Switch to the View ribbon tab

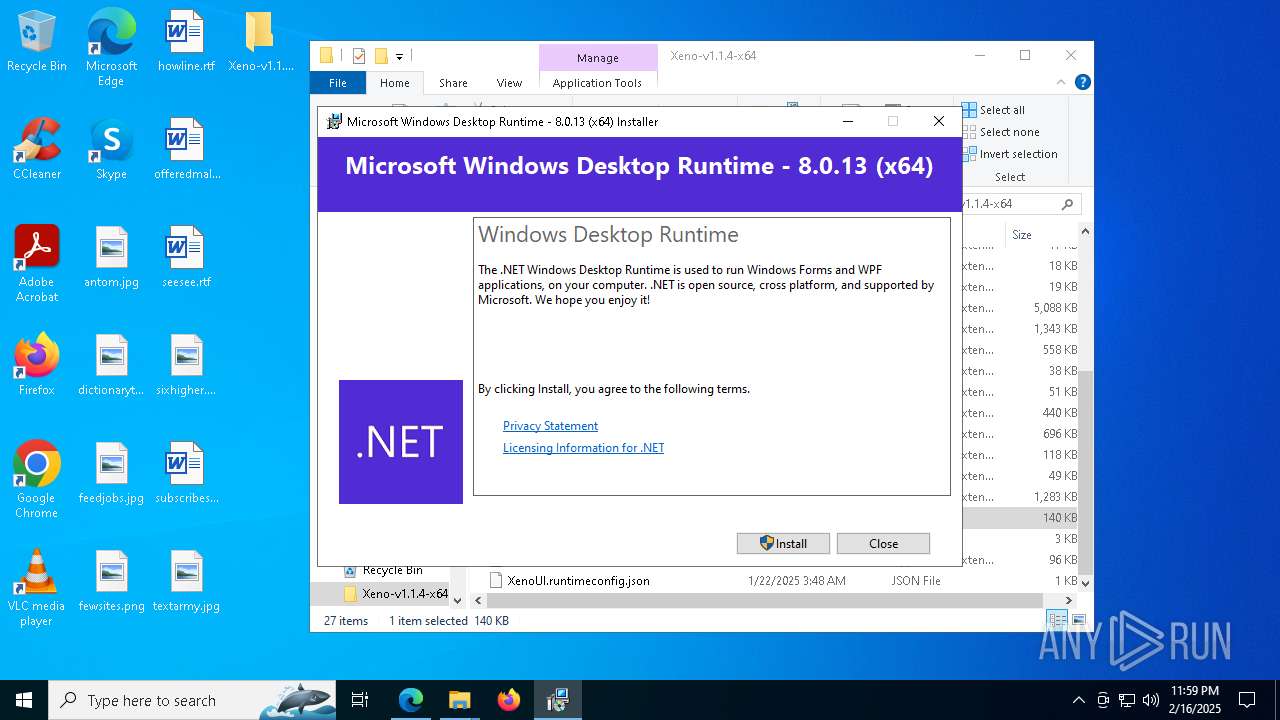(x=509, y=83)
